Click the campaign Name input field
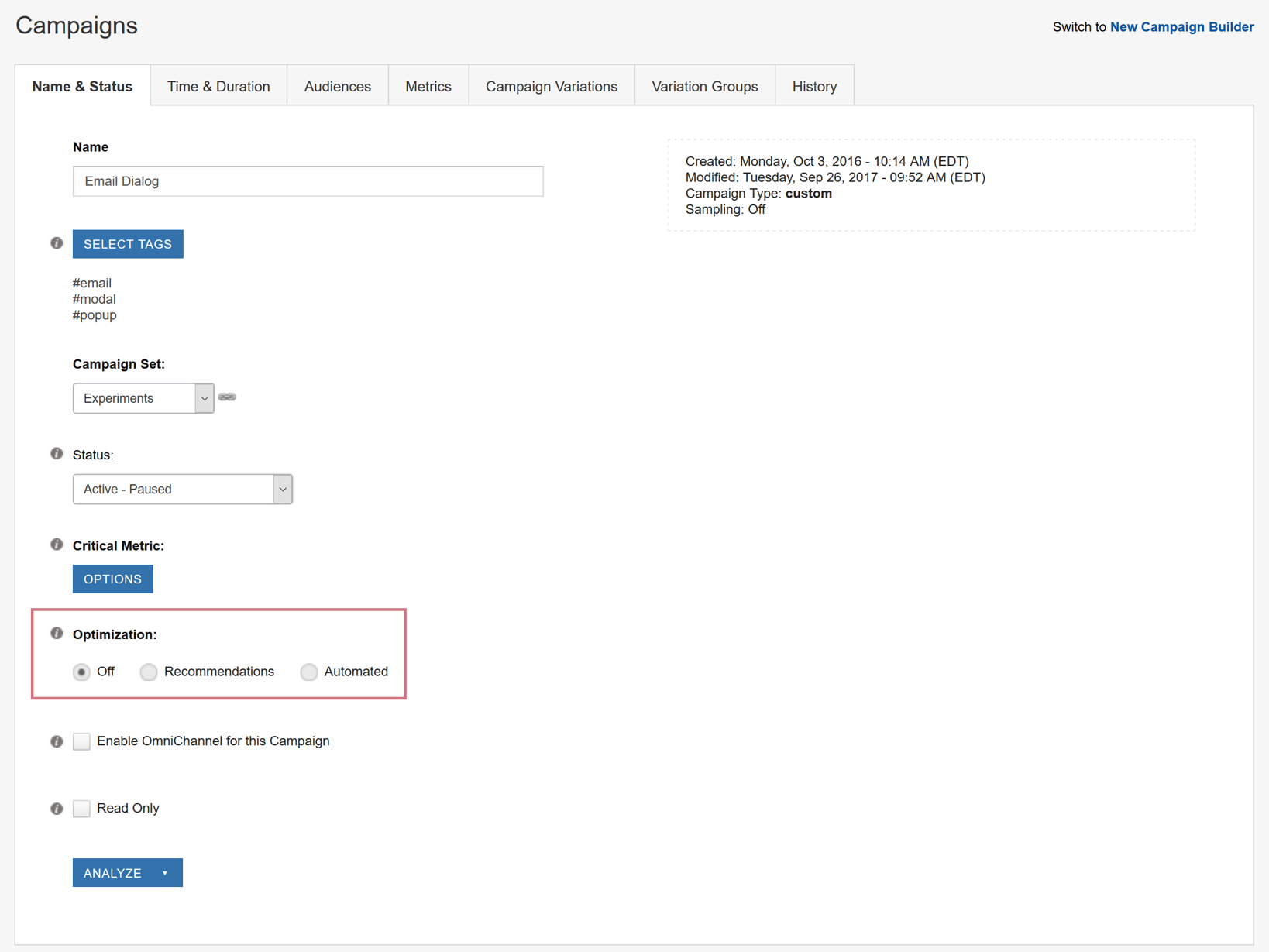 (x=308, y=181)
